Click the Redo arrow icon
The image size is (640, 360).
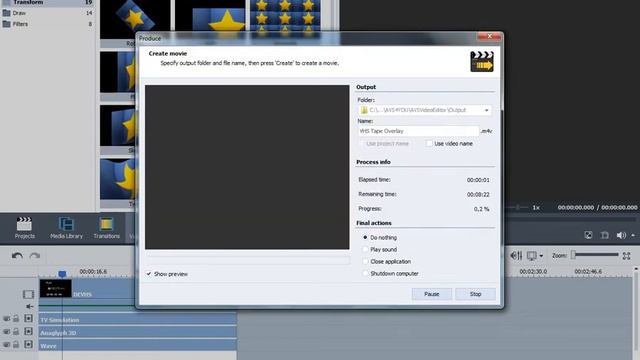click(35, 256)
